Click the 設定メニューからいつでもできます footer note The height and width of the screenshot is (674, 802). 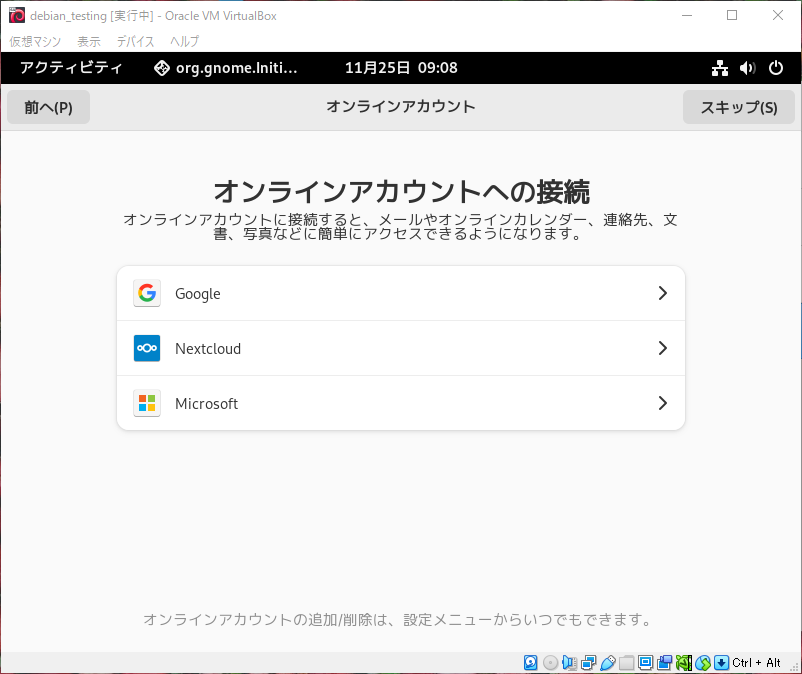tap(527, 620)
